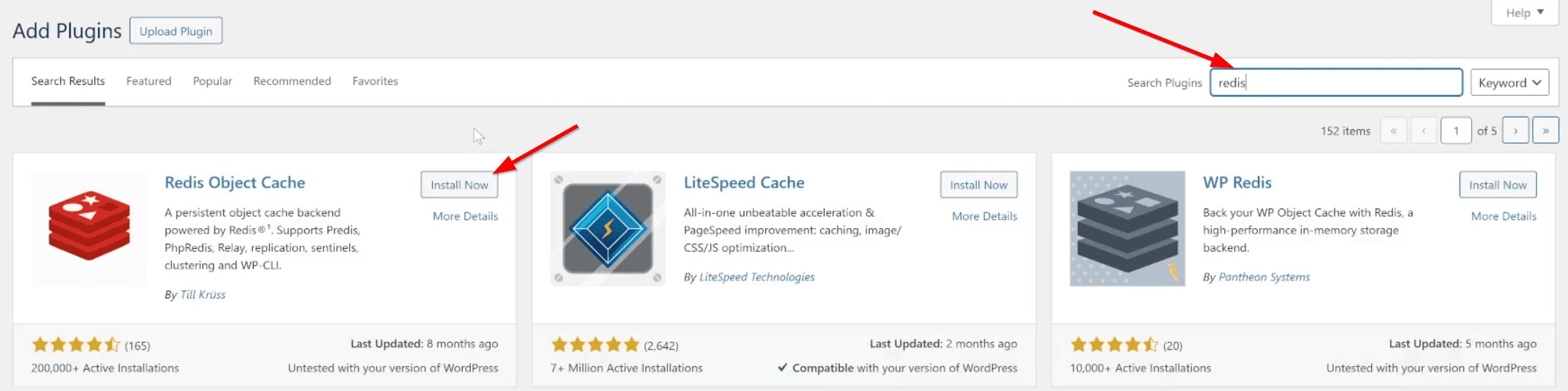Open the Keyword search type dropdown
Screen dimensions: 1568x391
[x=1509, y=83]
